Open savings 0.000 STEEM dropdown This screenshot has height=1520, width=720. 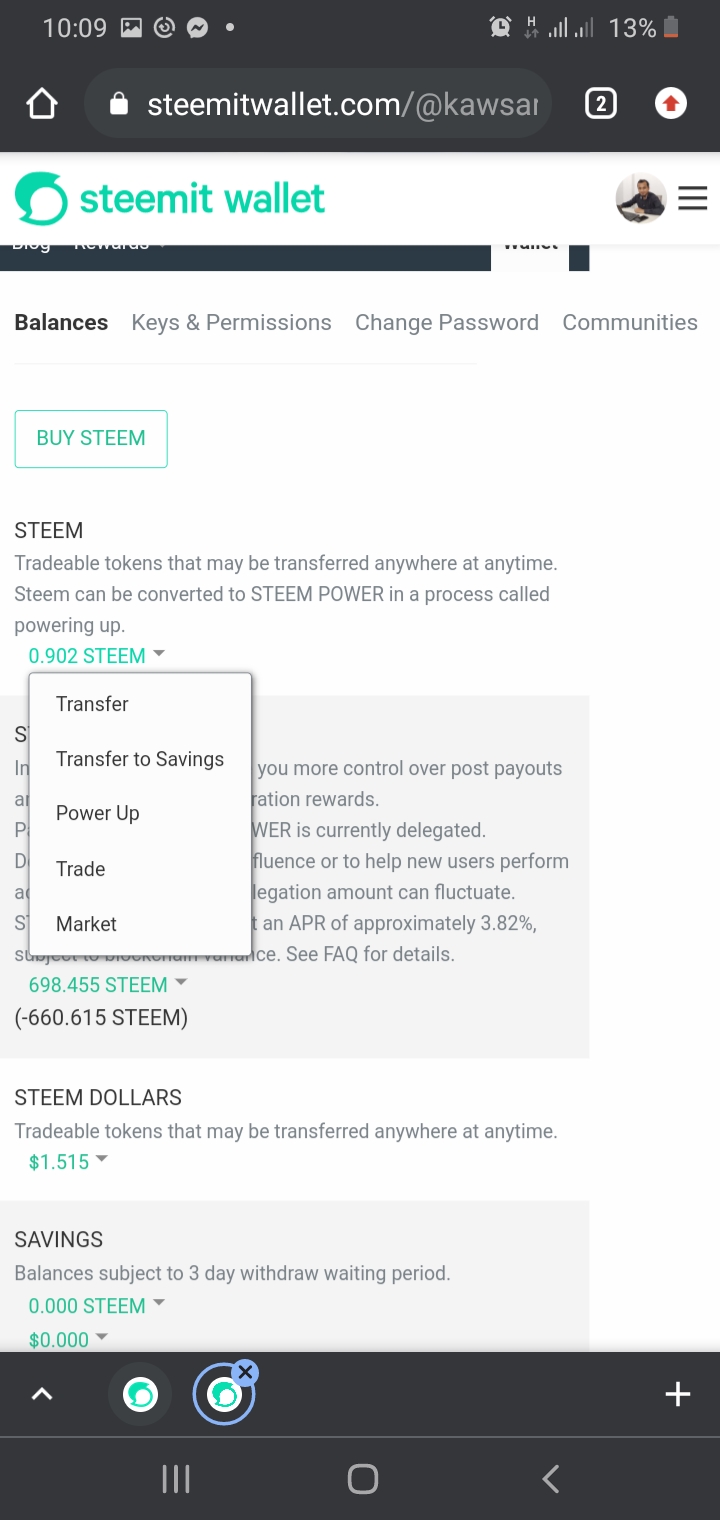click(96, 1306)
